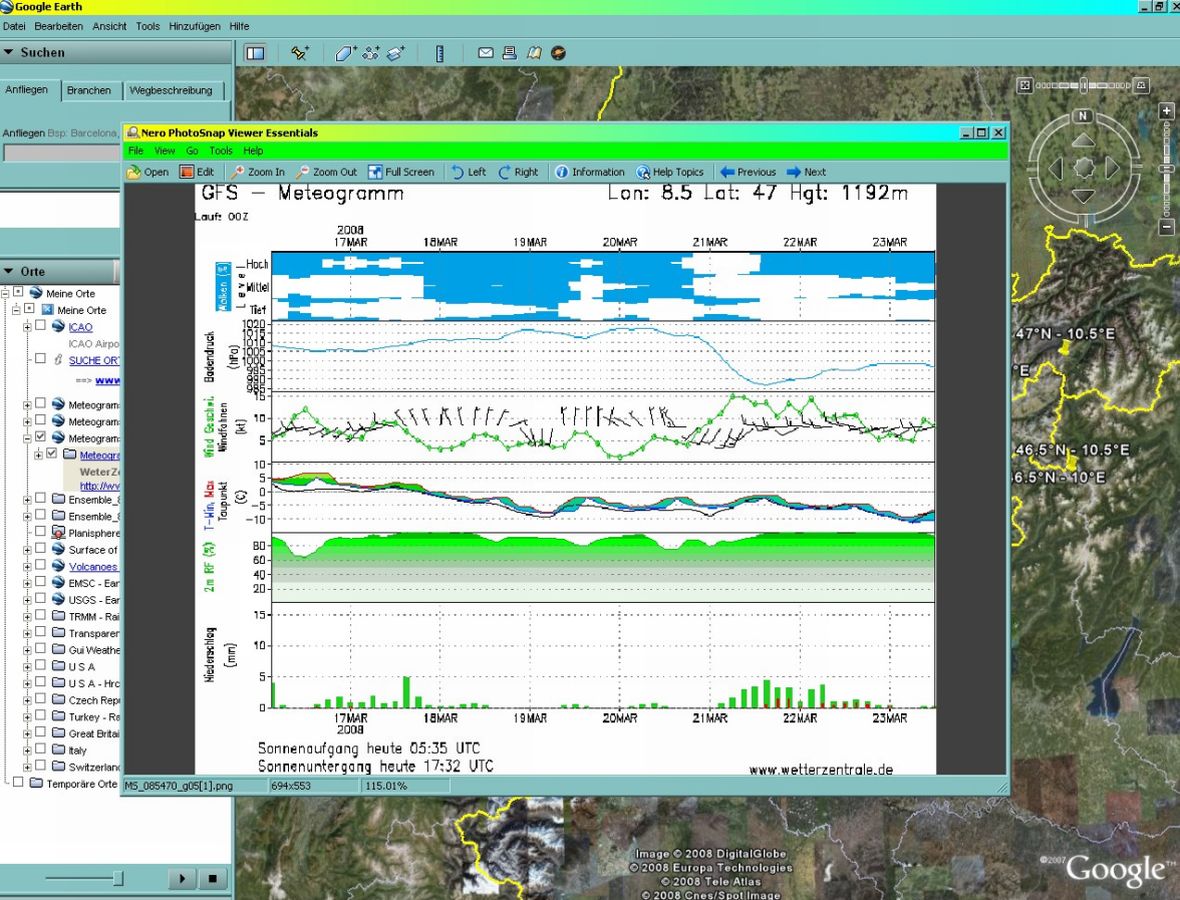
Task: Select the ruler measurement tool
Action: point(440,53)
